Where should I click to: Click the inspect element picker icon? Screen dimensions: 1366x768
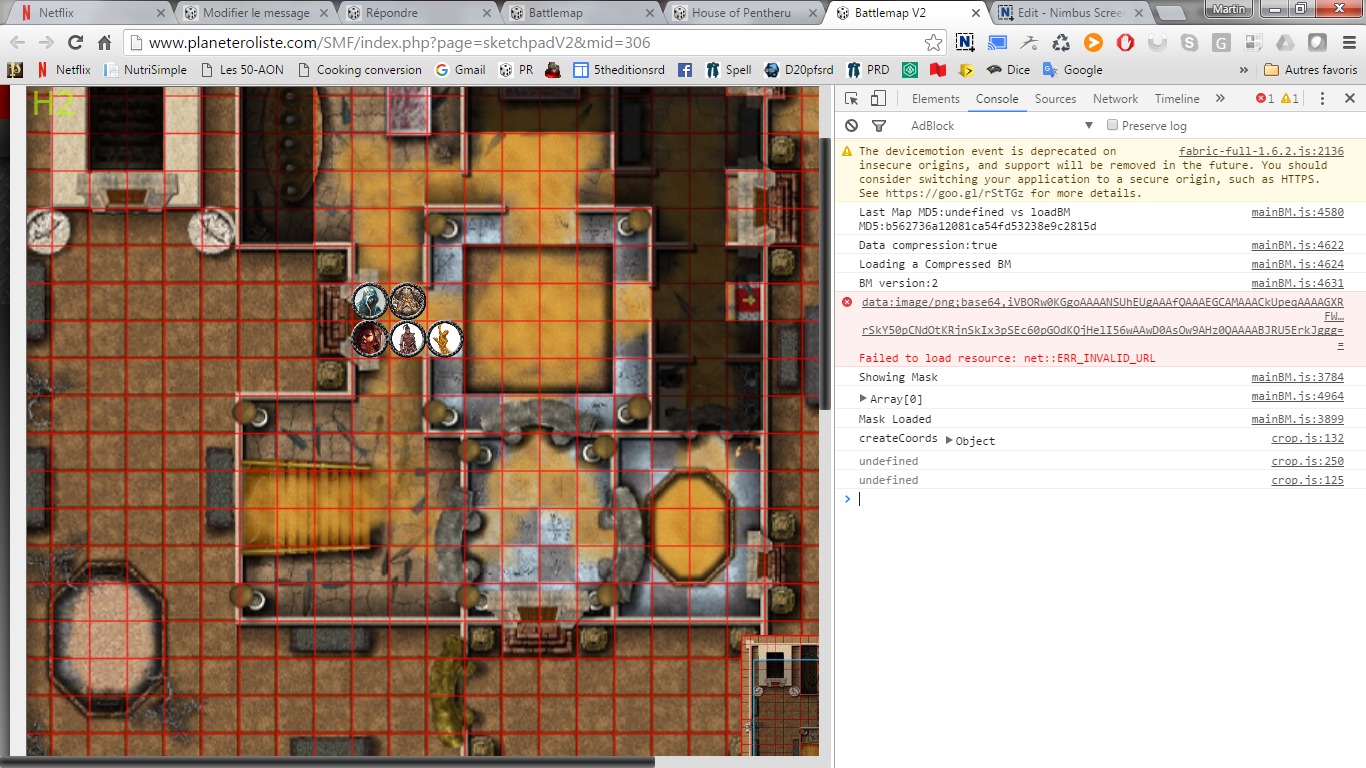click(x=851, y=99)
